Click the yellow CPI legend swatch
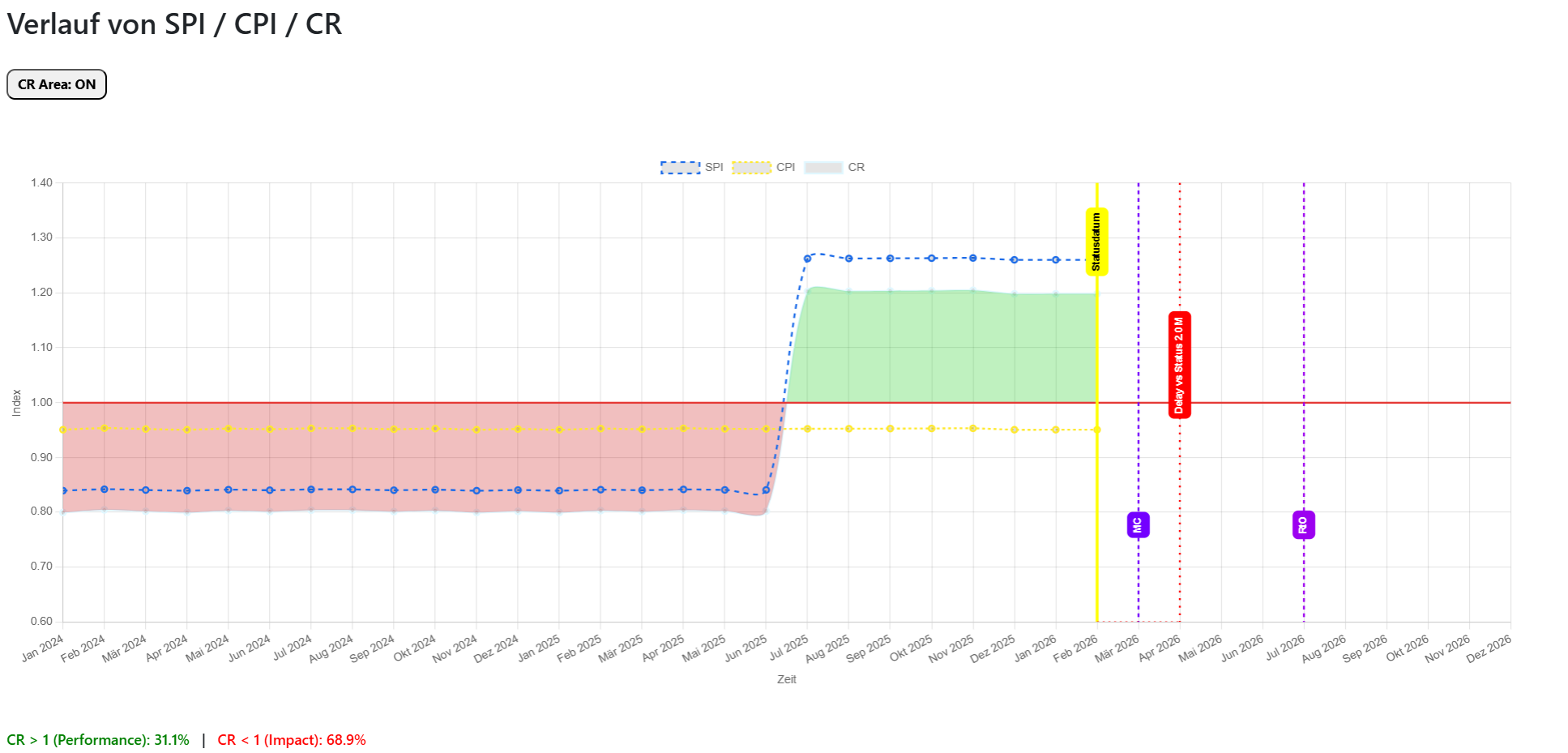This screenshot has width=1568, height=753. tap(751, 167)
